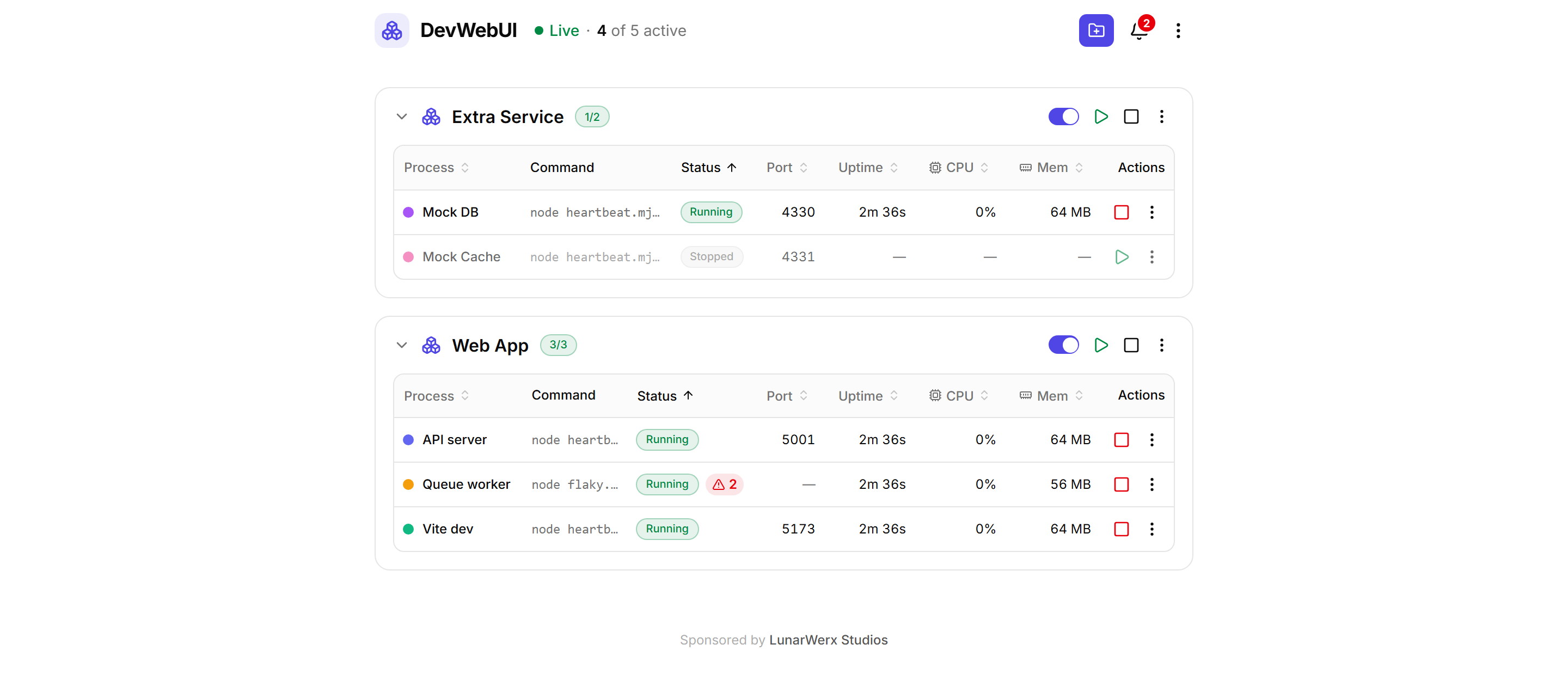
Task: Toggle the Web App enable switch
Action: pyautogui.click(x=1063, y=345)
